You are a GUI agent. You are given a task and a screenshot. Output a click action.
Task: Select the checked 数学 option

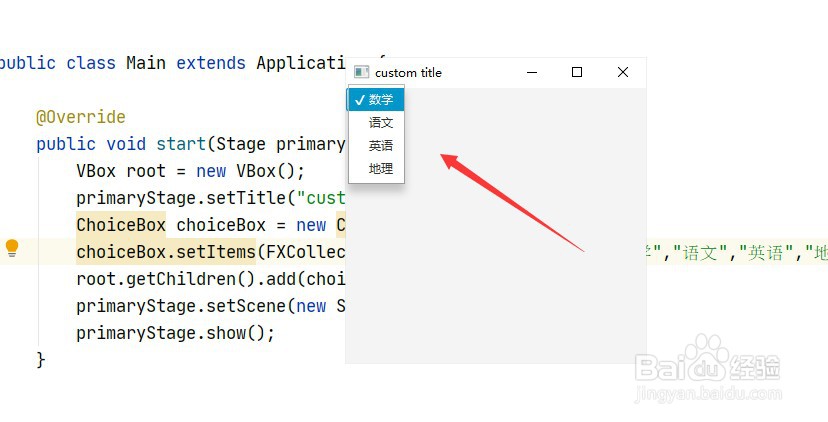pyautogui.click(x=380, y=99)
